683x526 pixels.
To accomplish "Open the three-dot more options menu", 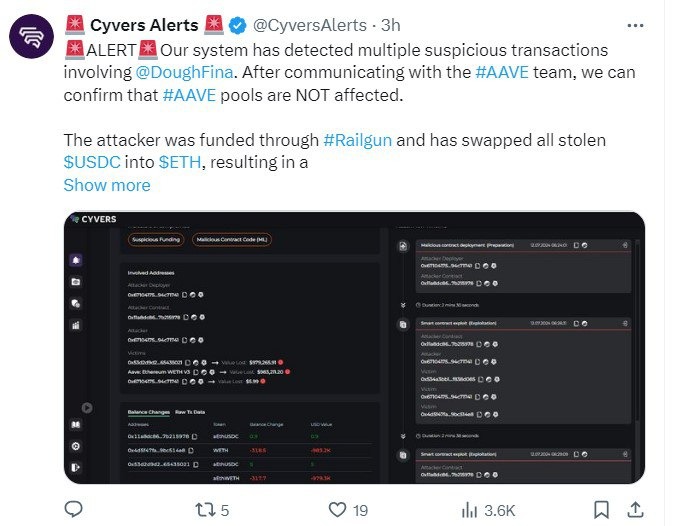I will (634, 24).
